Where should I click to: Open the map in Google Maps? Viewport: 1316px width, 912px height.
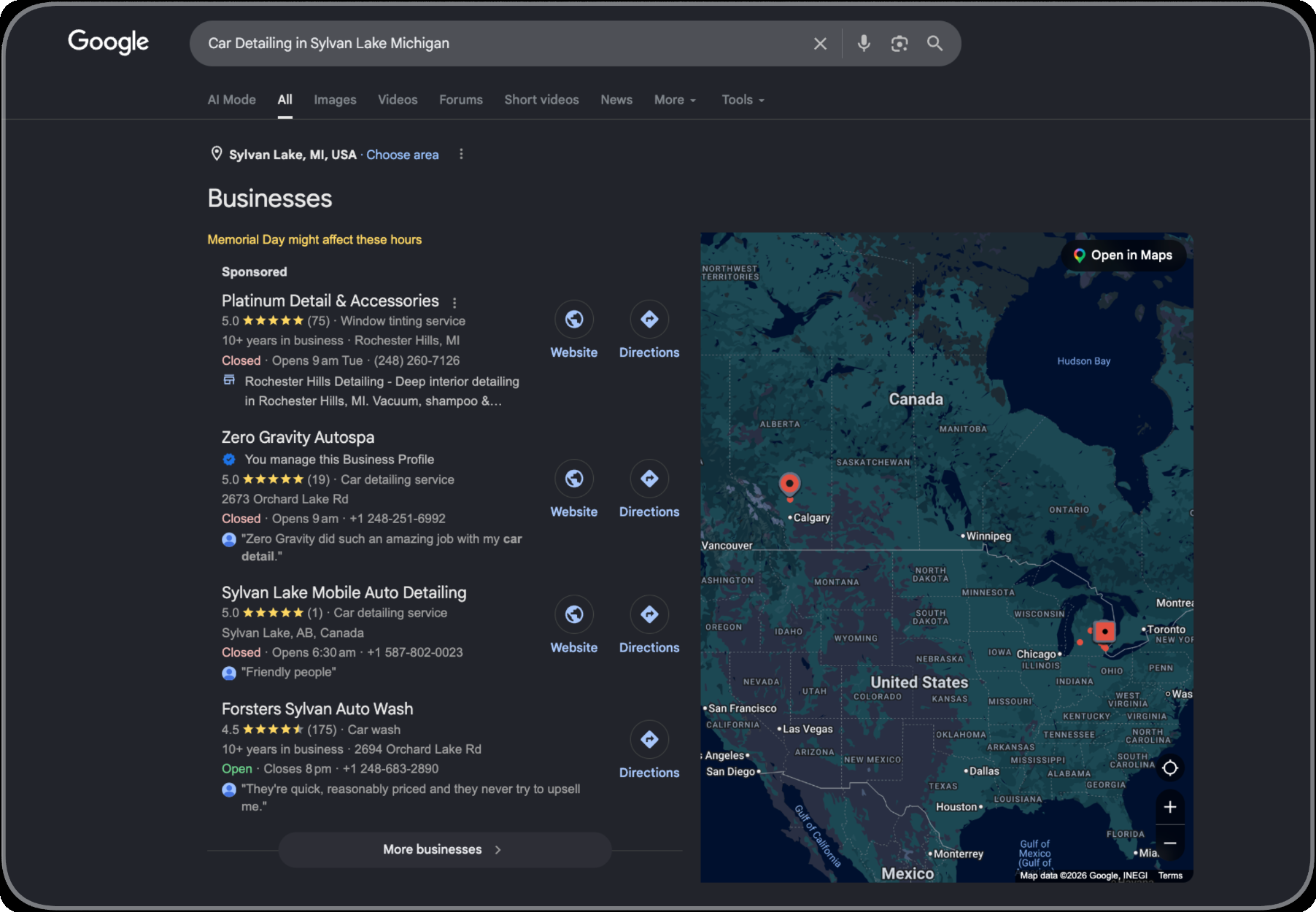coord(1123,255)
